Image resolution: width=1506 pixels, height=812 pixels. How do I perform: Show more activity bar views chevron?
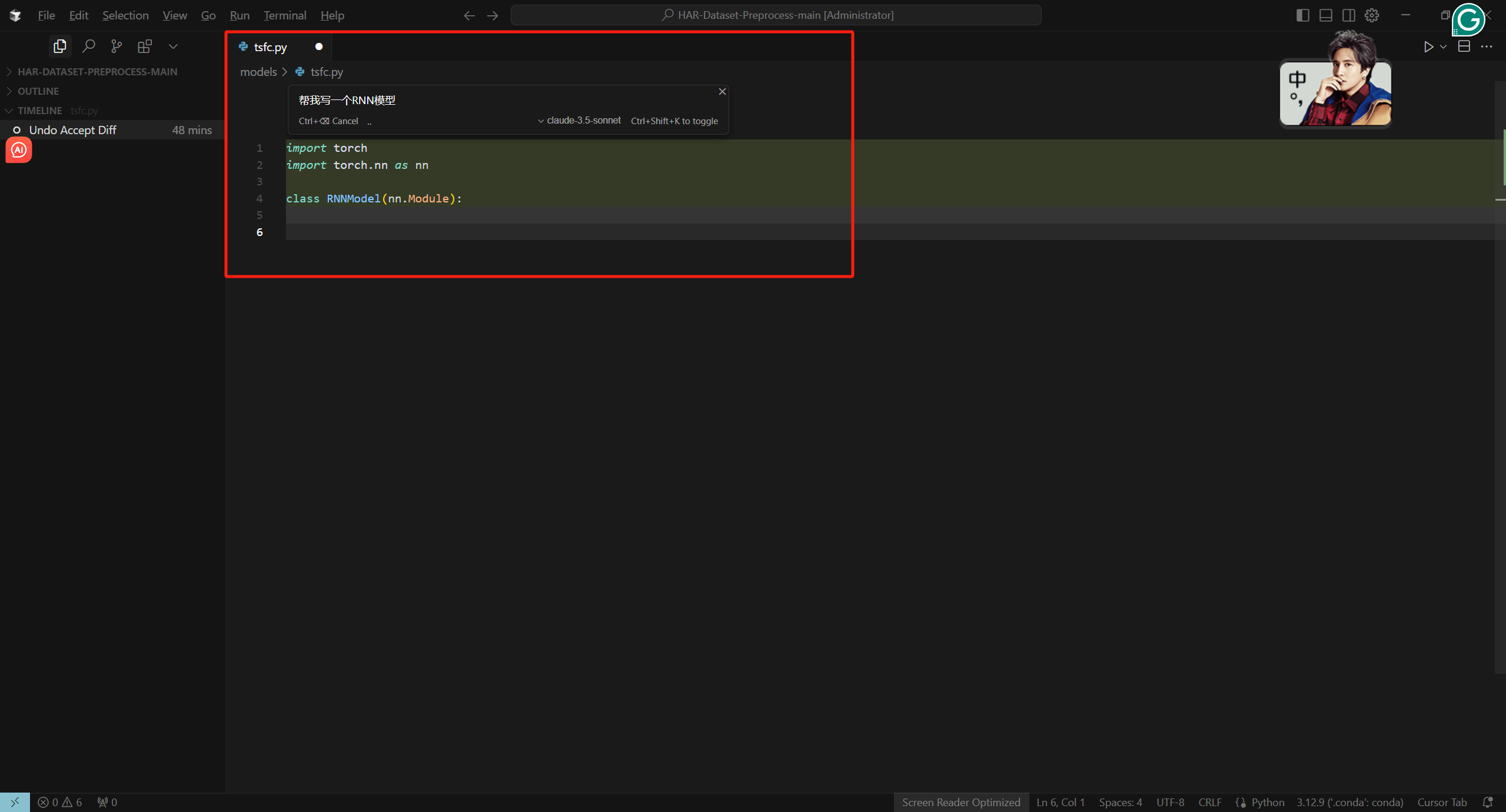(x=173, y=46)
